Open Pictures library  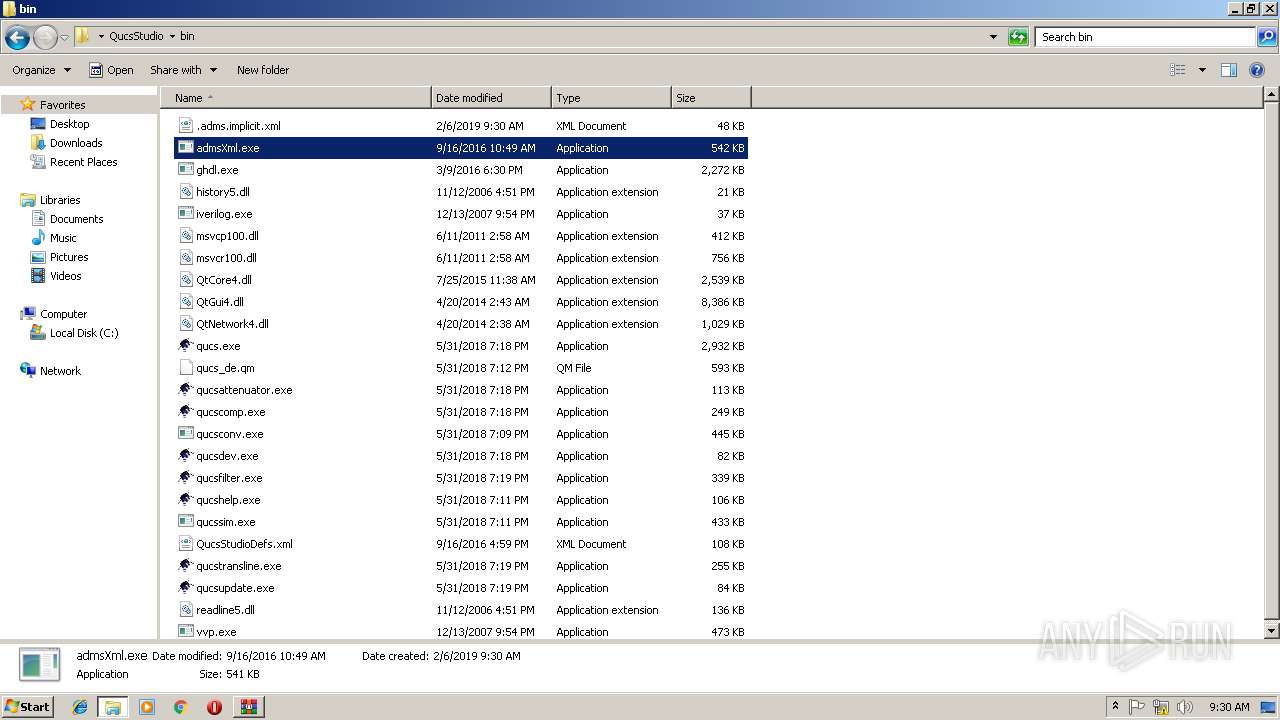69,257
